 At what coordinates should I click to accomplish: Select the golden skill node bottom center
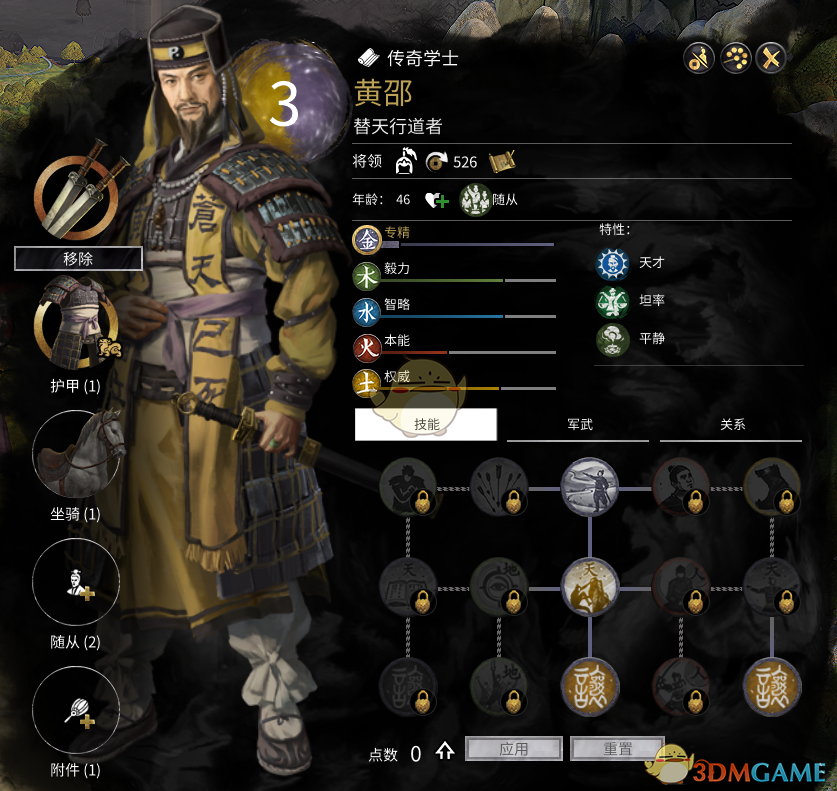(x=590, y=687)
